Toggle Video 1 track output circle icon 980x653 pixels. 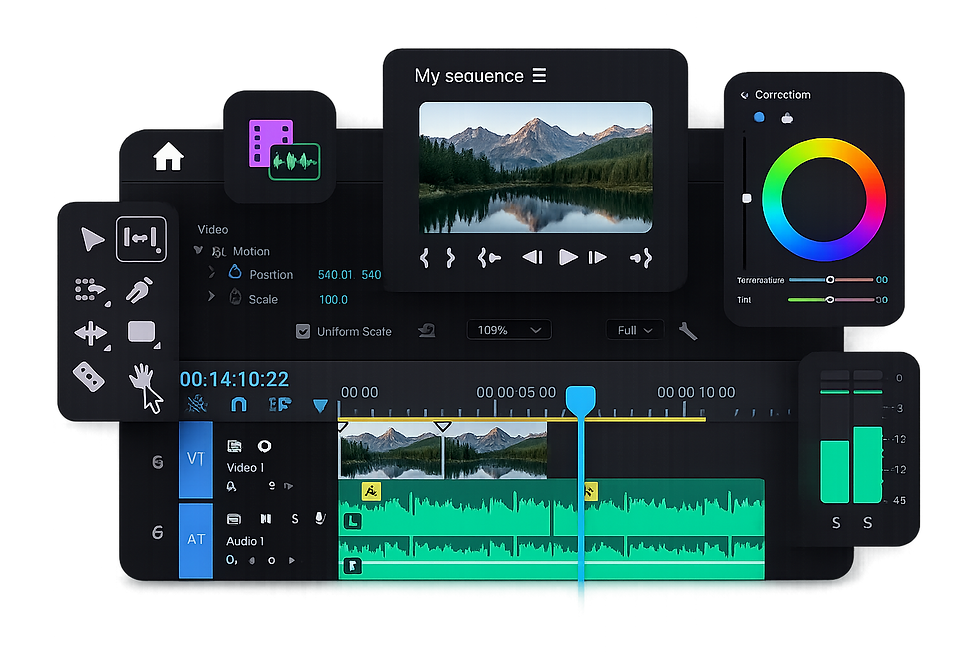coord(264,446)
